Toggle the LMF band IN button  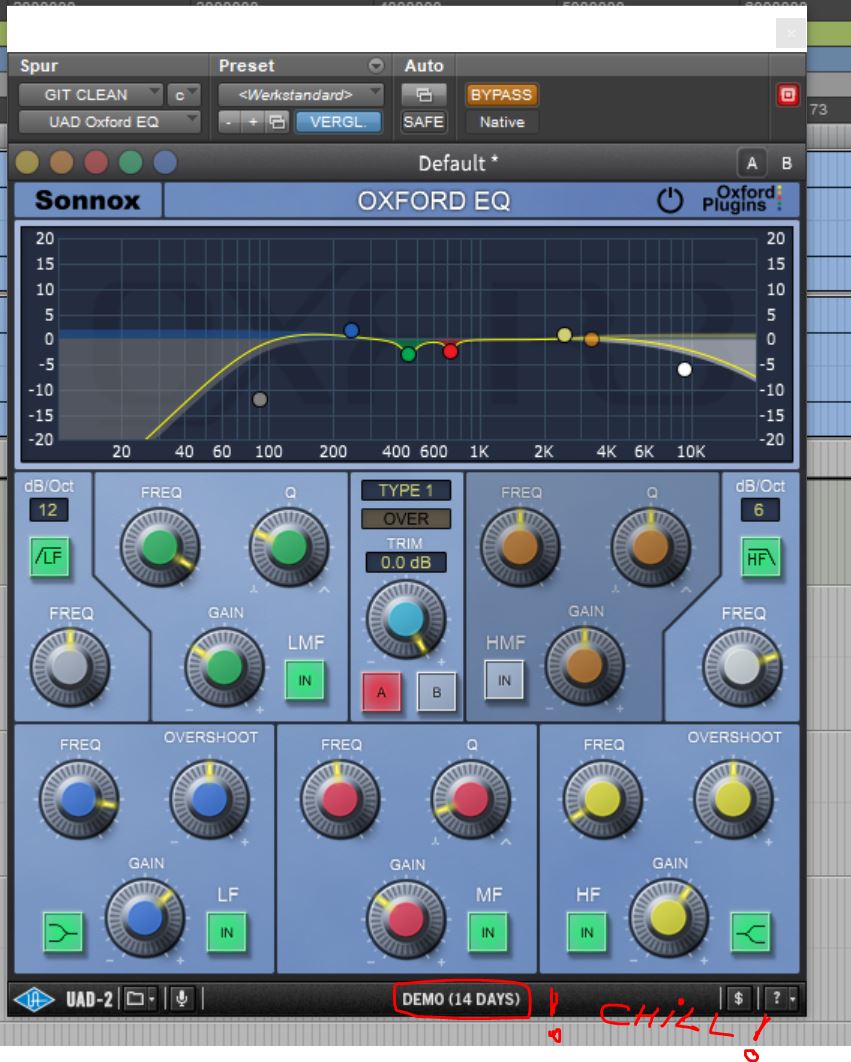[x=305, y=681]
